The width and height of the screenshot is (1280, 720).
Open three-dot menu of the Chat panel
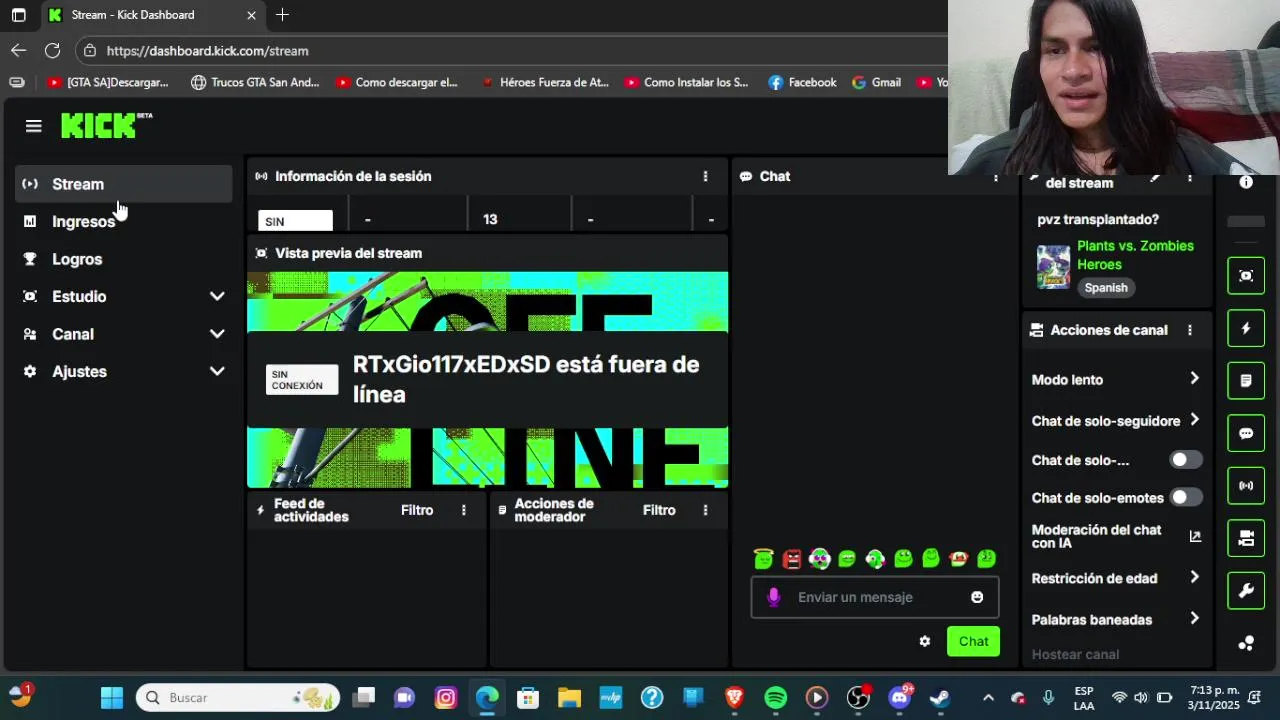pos(995,177)
